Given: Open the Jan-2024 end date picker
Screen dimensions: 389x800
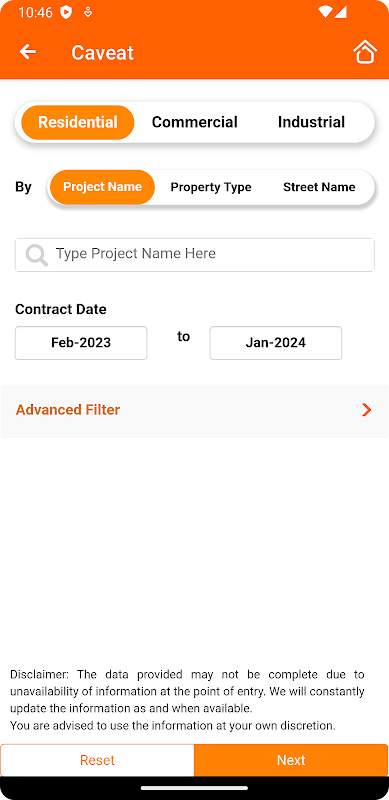Looking at the screenshot, I should [276, 343].
